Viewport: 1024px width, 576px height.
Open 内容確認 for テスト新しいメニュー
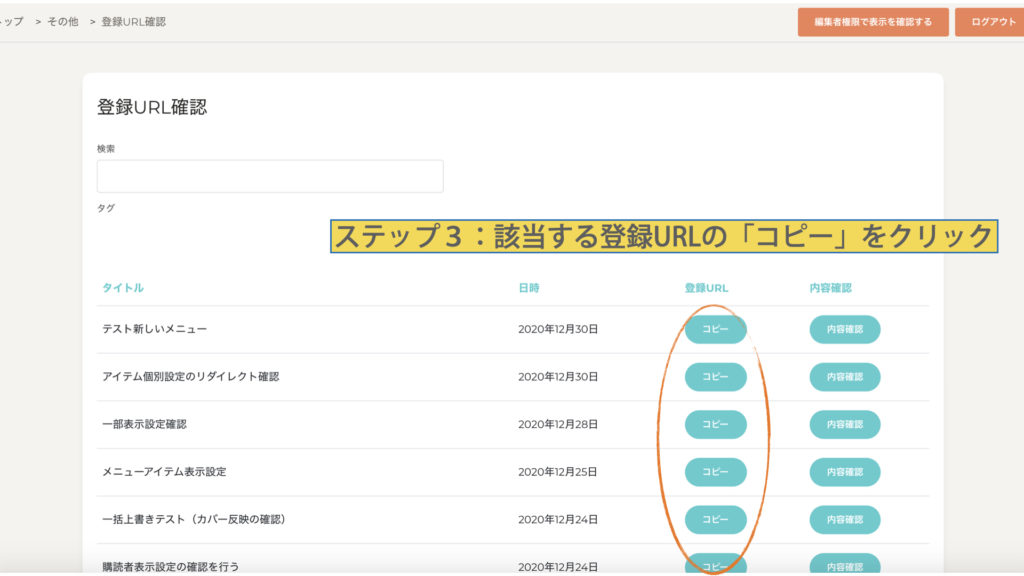pyautogui.click(x=845, y=329)
